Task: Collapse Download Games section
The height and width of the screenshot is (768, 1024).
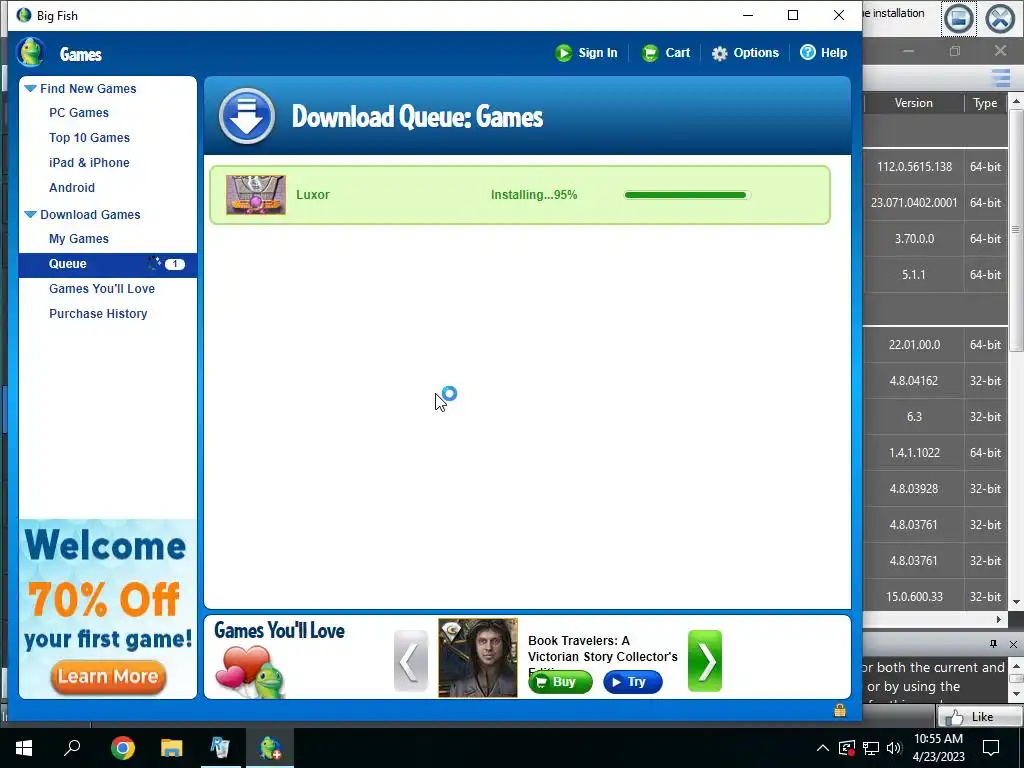Action: [x=30, y=214]
